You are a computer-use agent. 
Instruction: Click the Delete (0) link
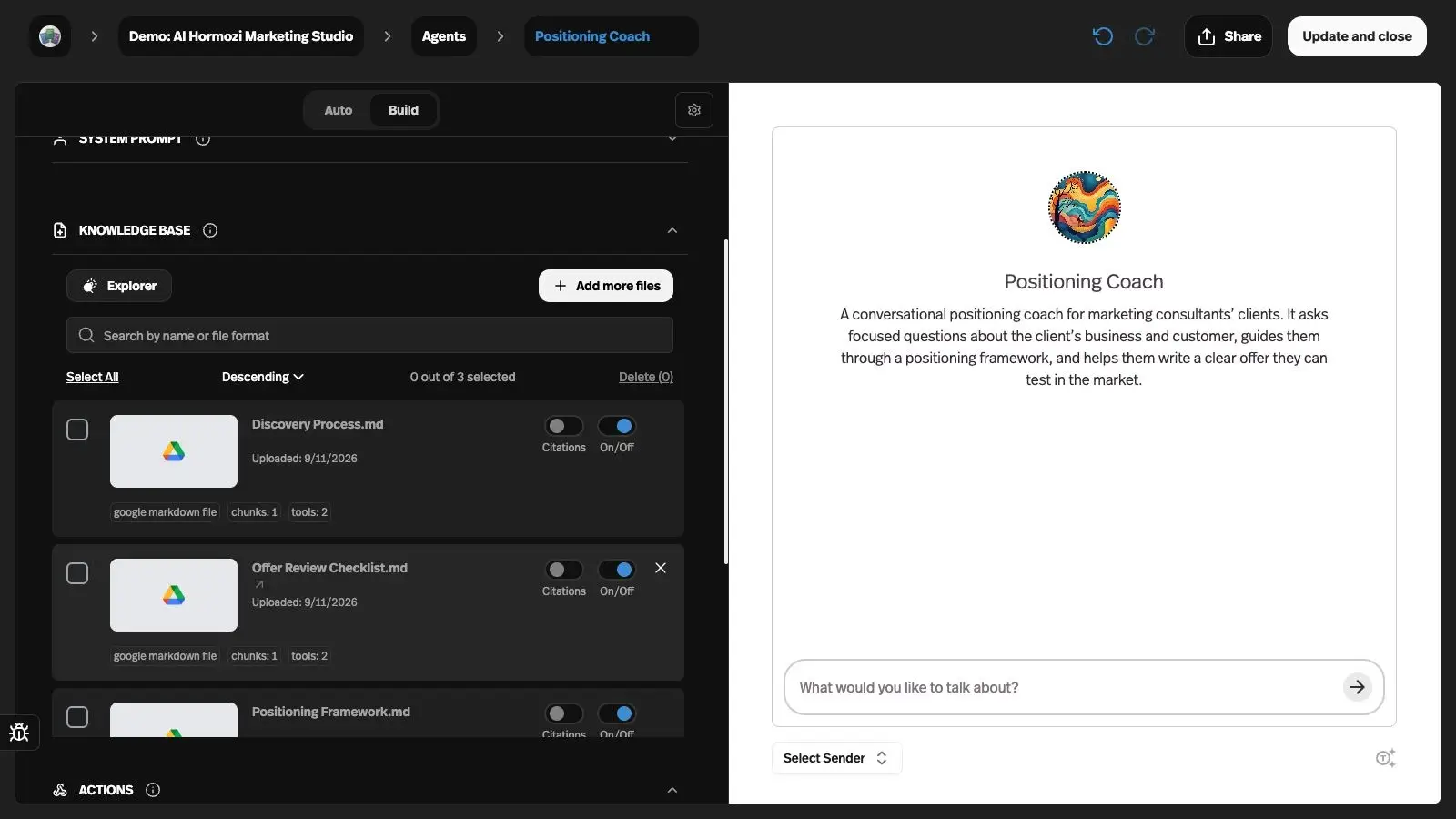pos(646,377)
